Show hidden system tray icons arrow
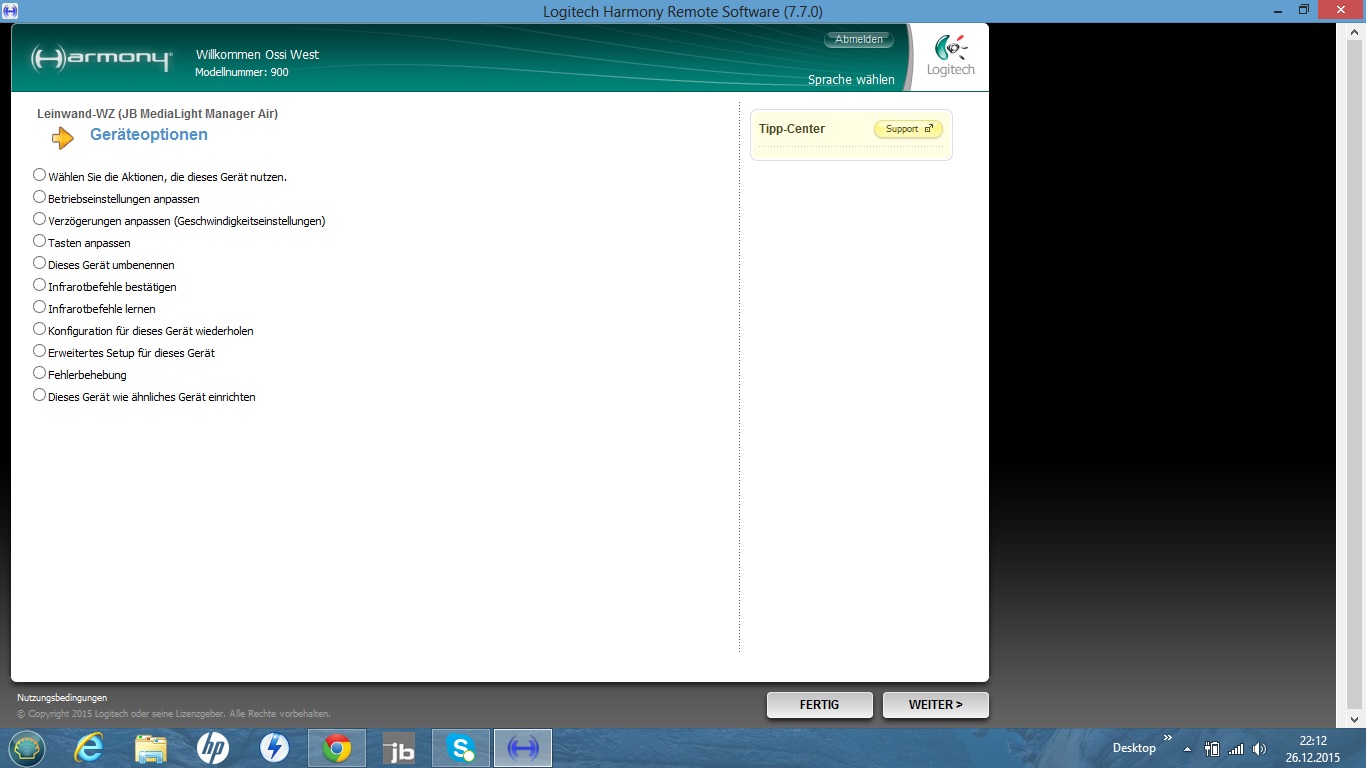 click(x=1187, y=749)
